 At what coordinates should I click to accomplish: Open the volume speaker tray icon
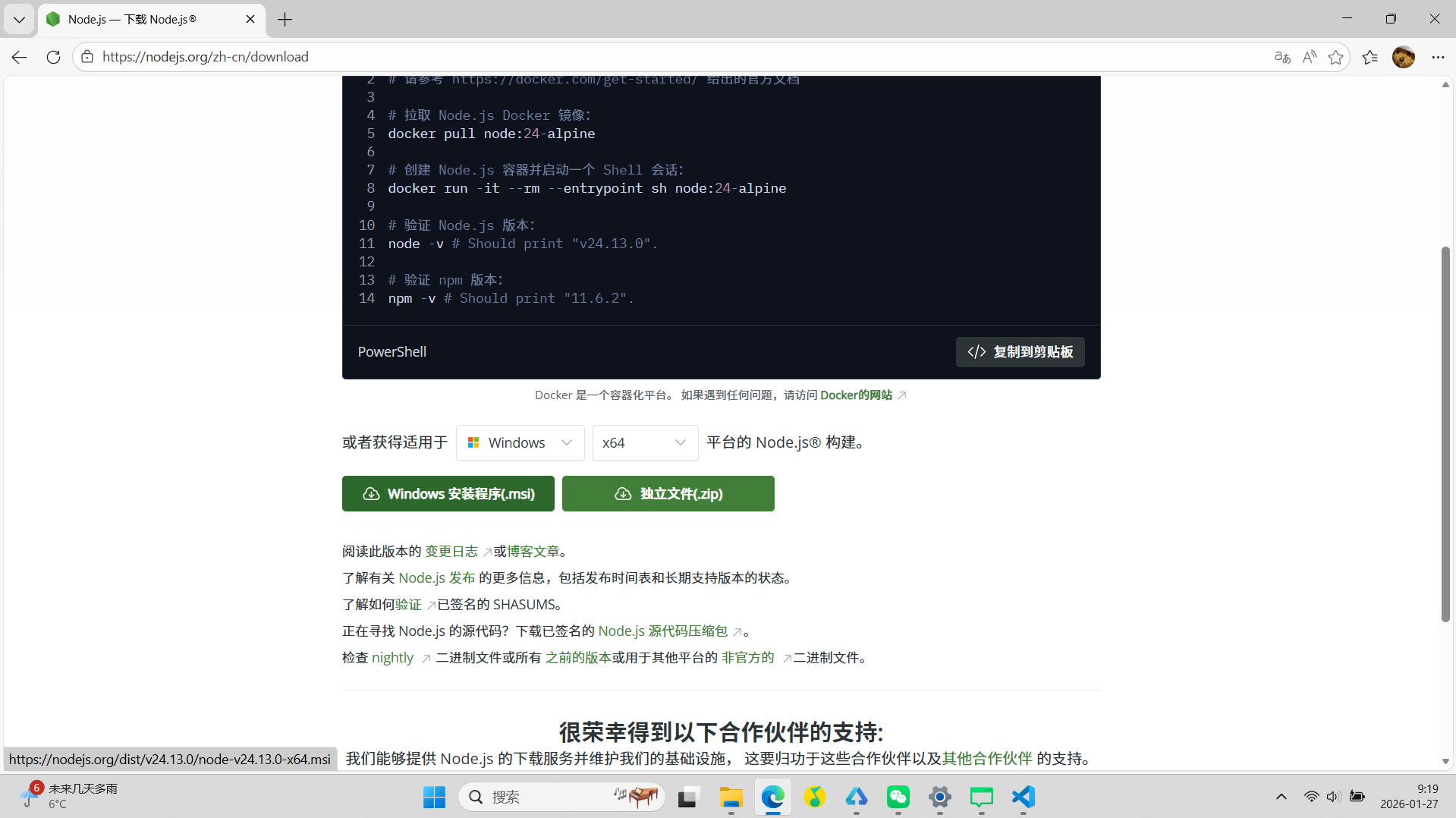1333,797
